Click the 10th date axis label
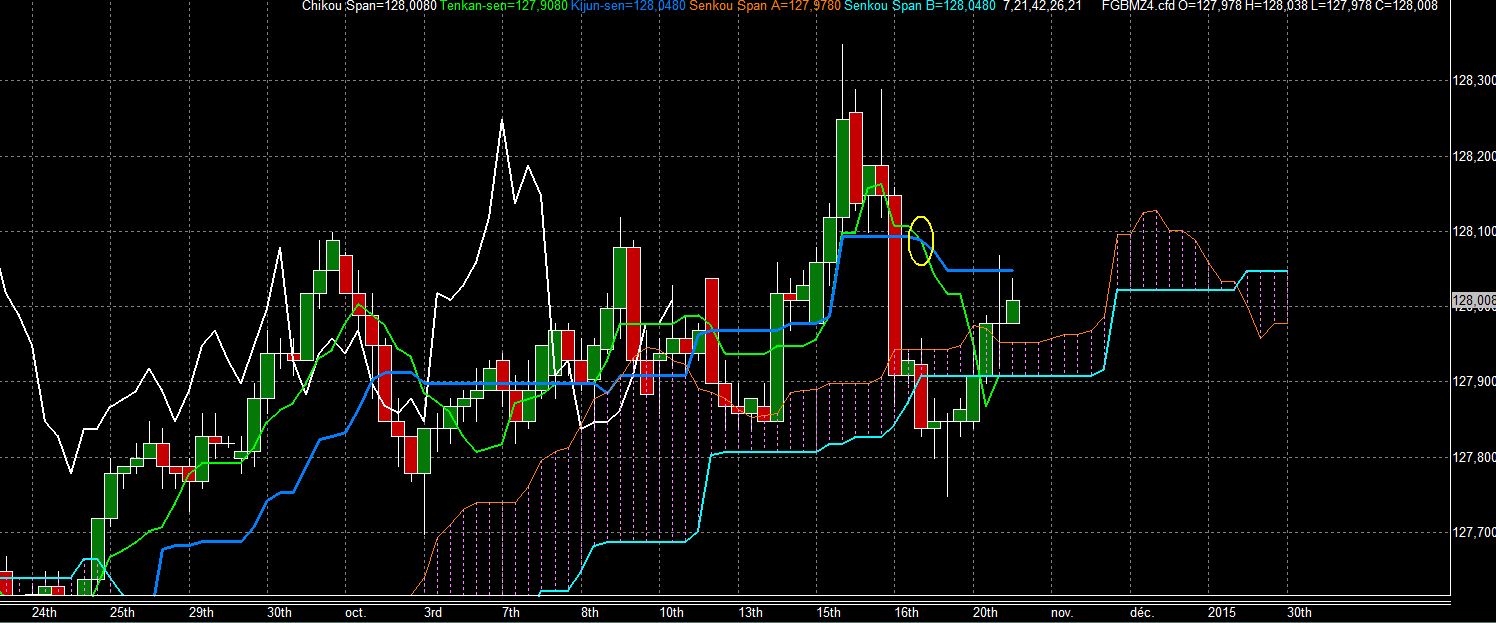 [x=672, y=612]
